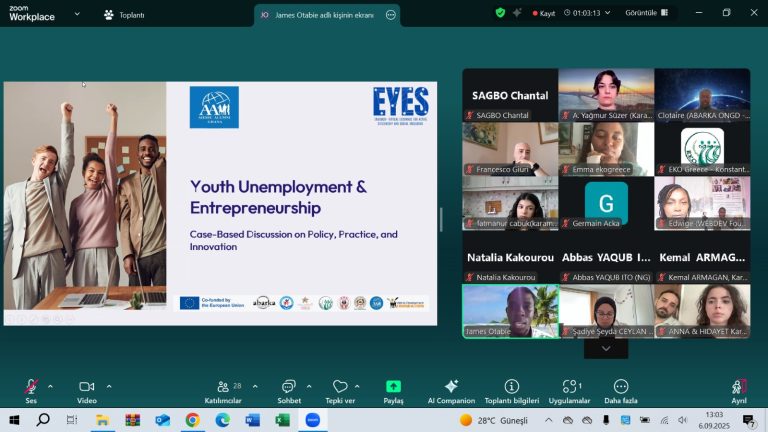Expand audio options arrow beside Ses

pos(50,386)
